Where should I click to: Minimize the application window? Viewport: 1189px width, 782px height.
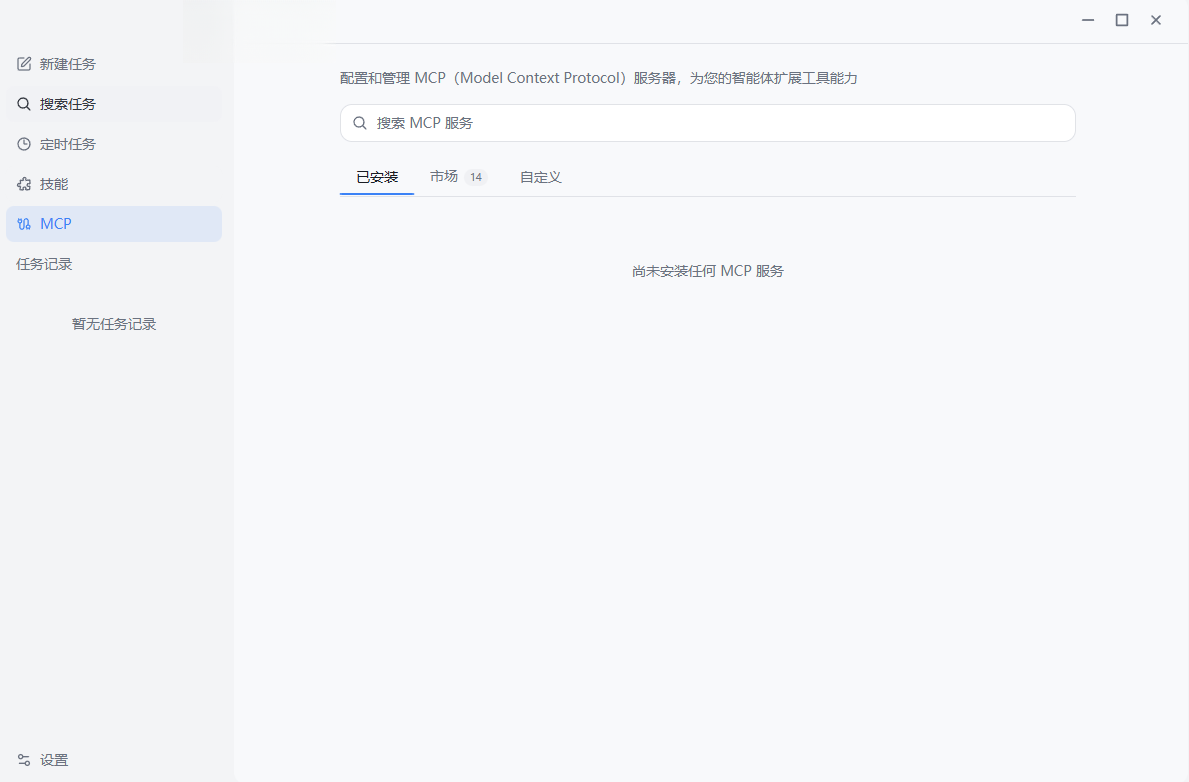1088,20
